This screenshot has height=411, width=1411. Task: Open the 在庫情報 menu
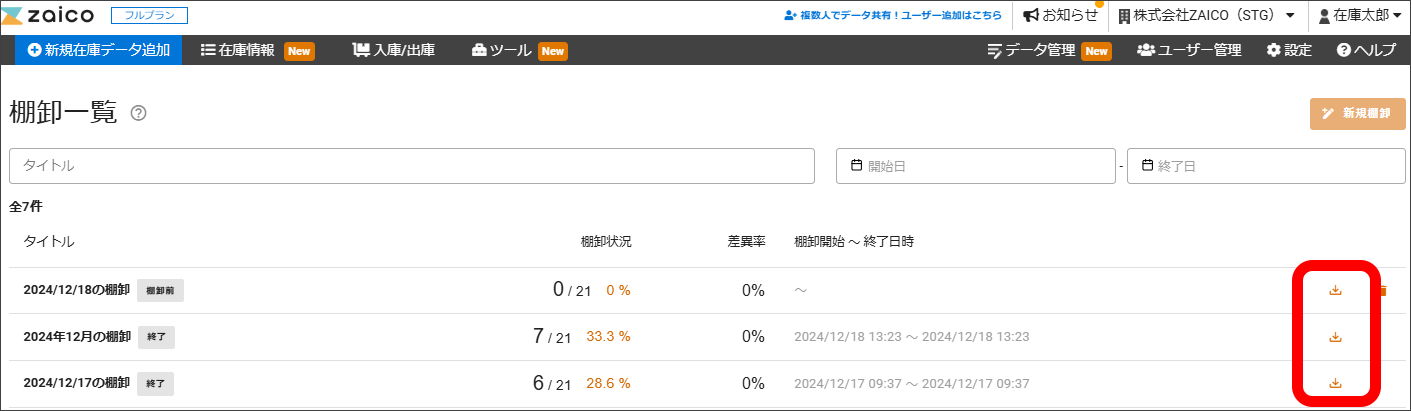pos(246,50)
